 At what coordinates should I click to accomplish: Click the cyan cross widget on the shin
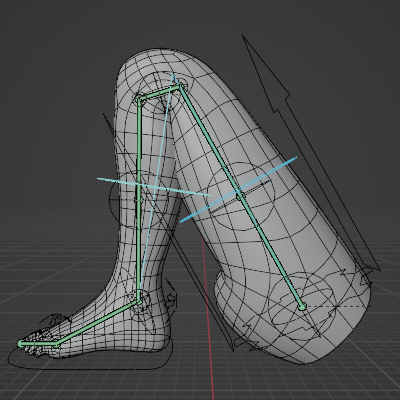click(x=154, y=187)
